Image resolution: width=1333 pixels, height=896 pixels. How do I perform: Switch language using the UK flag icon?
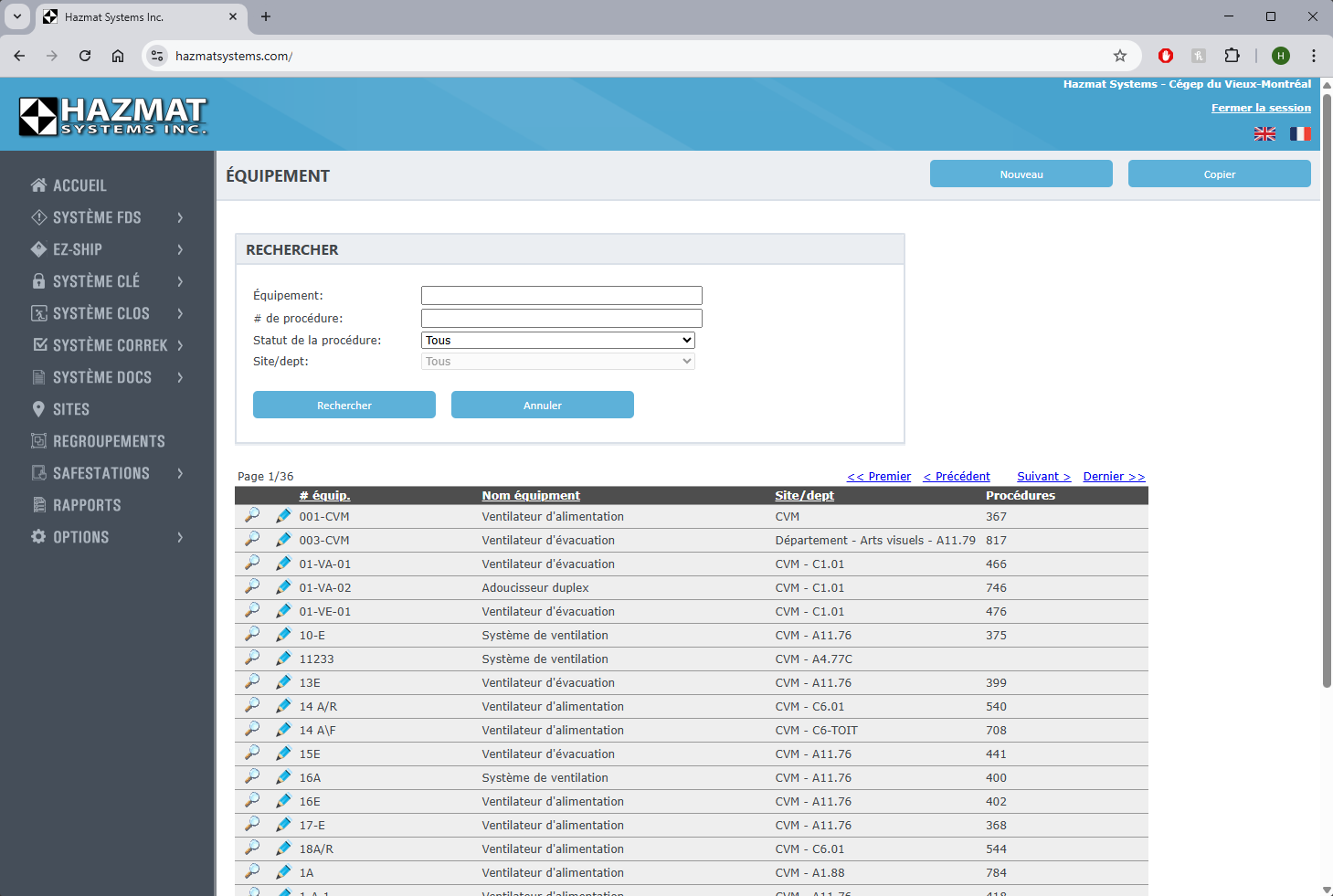[x=1264, y=134]
